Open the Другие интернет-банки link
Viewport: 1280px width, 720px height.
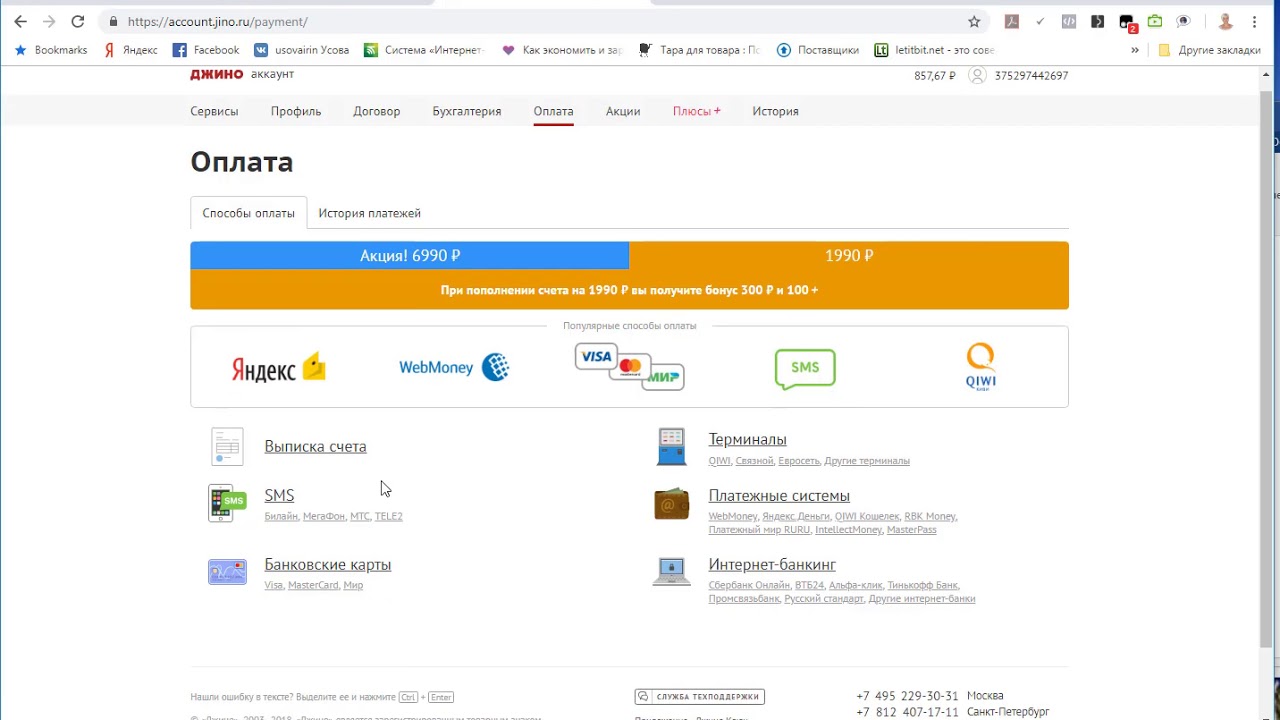coord(922,598)
